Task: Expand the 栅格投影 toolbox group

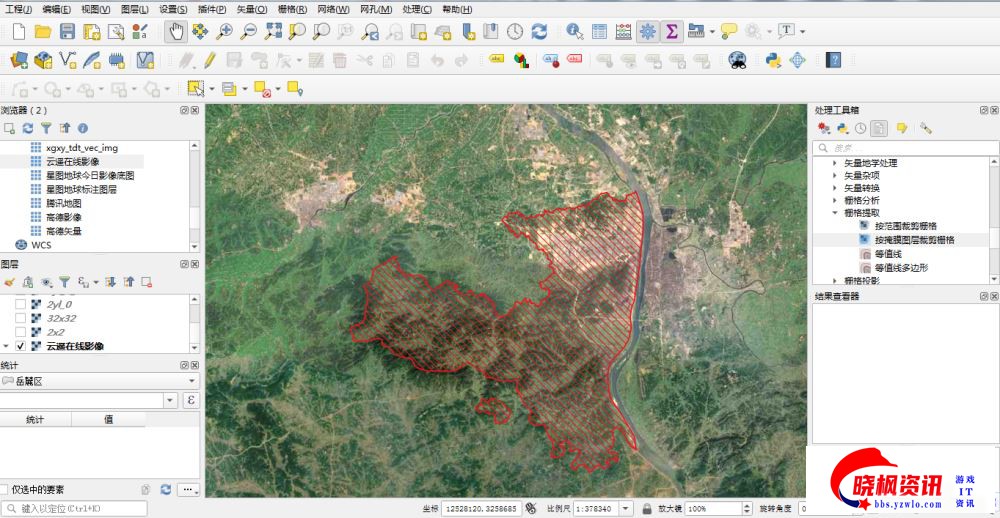Action: pos(835,280)
